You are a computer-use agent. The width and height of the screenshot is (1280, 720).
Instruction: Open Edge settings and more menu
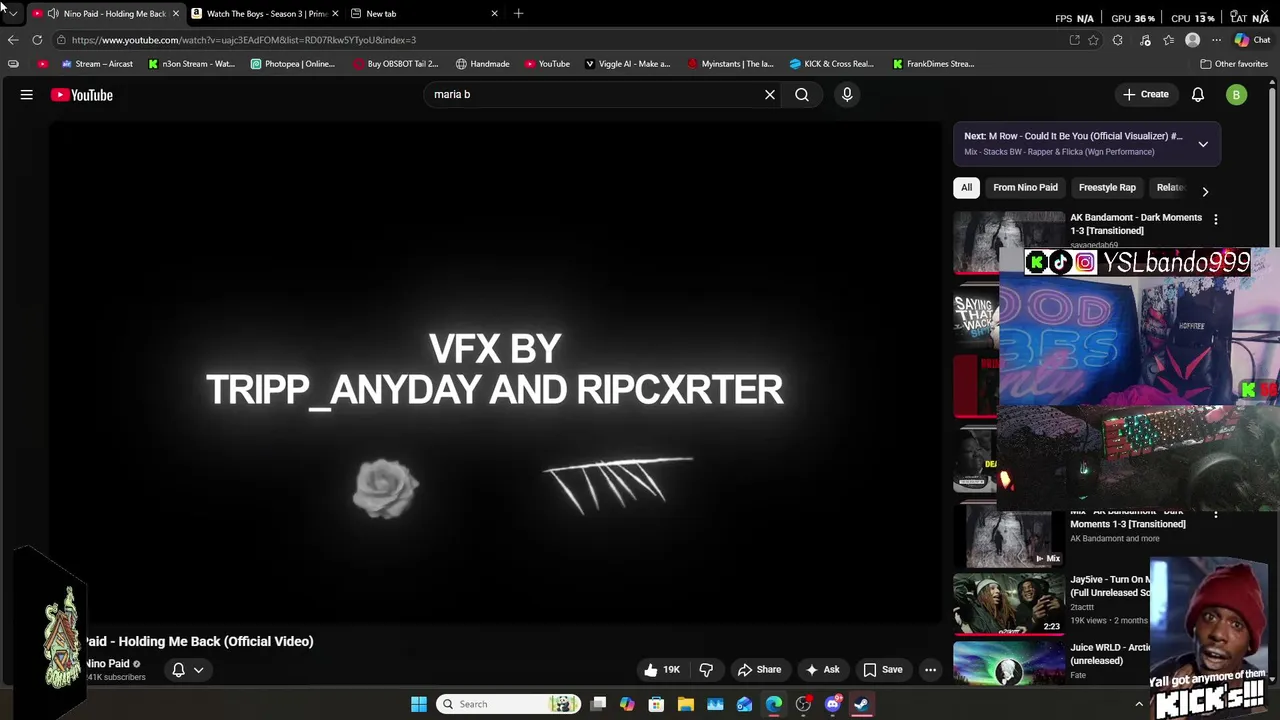click(1216, 40)
